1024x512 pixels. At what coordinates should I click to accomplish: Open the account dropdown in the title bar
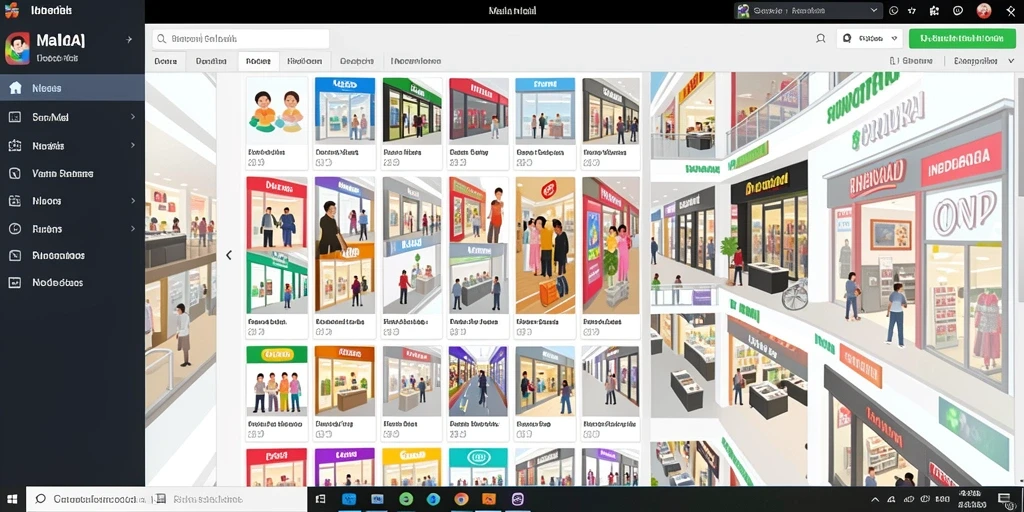pos(808,10)
